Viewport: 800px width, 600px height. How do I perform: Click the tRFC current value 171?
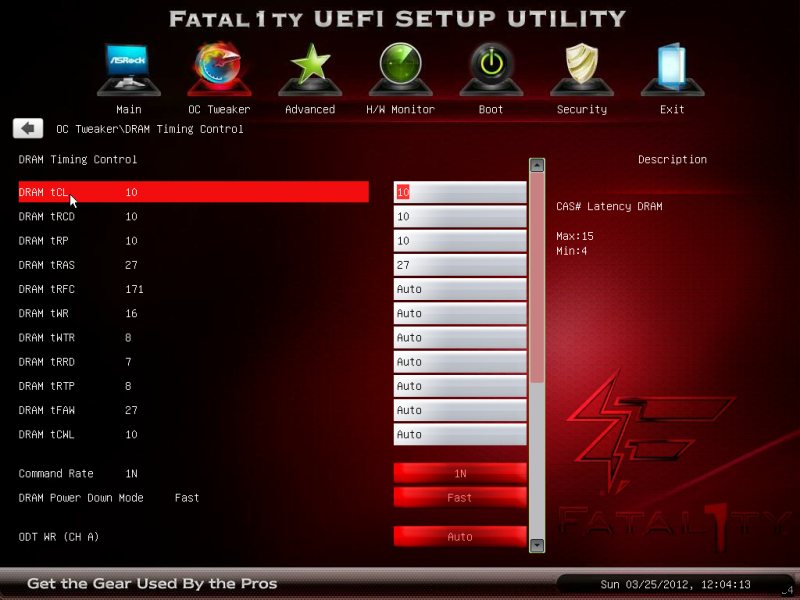click(134, 289)
